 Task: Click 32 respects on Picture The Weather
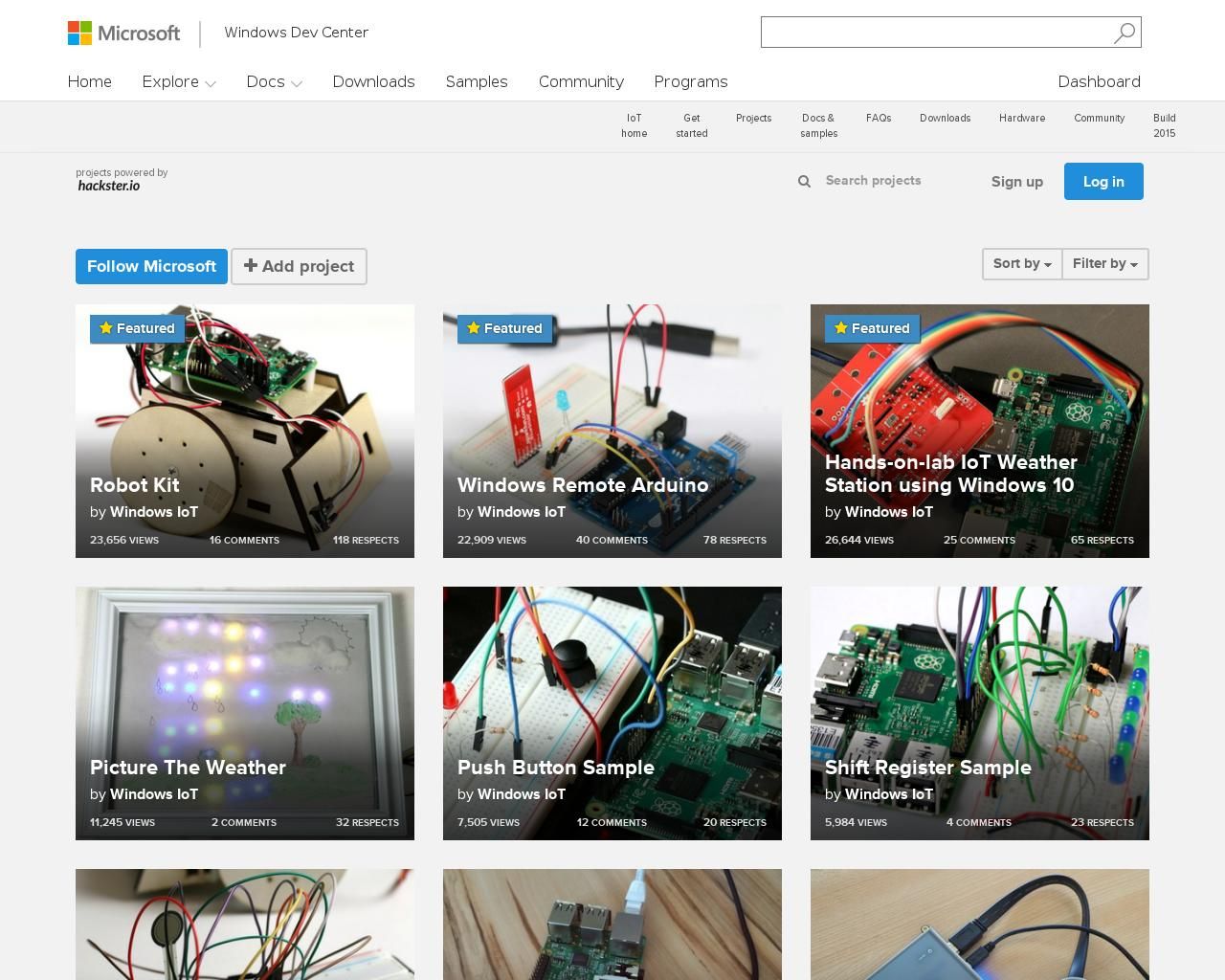[x=367, y=822]
